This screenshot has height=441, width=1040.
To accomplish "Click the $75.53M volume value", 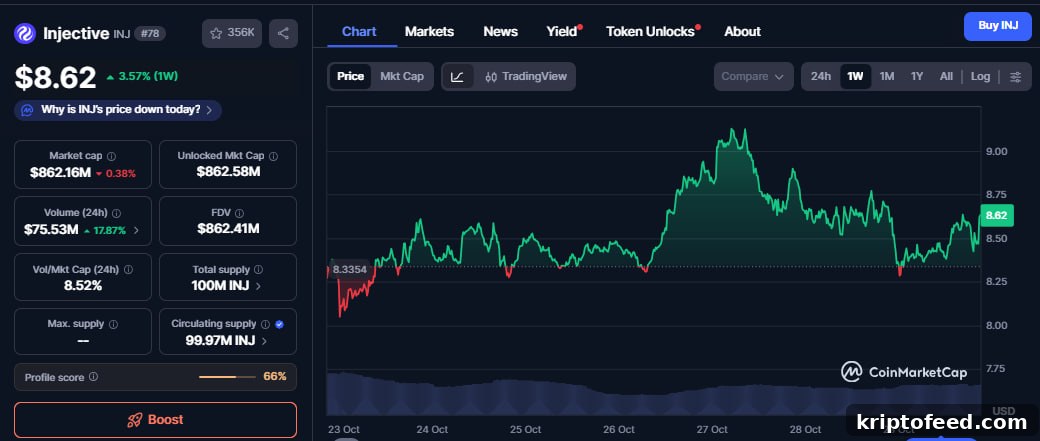I will coord(51,230).
